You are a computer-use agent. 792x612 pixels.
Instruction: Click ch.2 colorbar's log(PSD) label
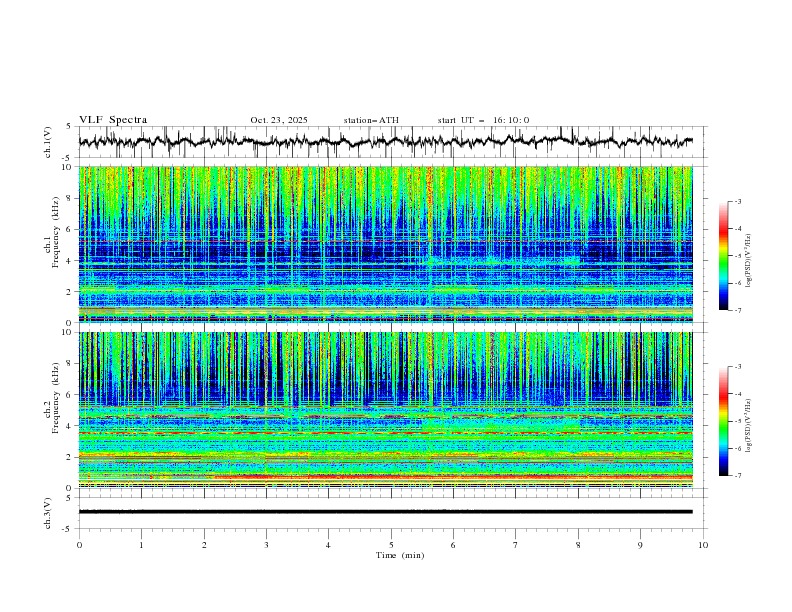pos(749,426)
